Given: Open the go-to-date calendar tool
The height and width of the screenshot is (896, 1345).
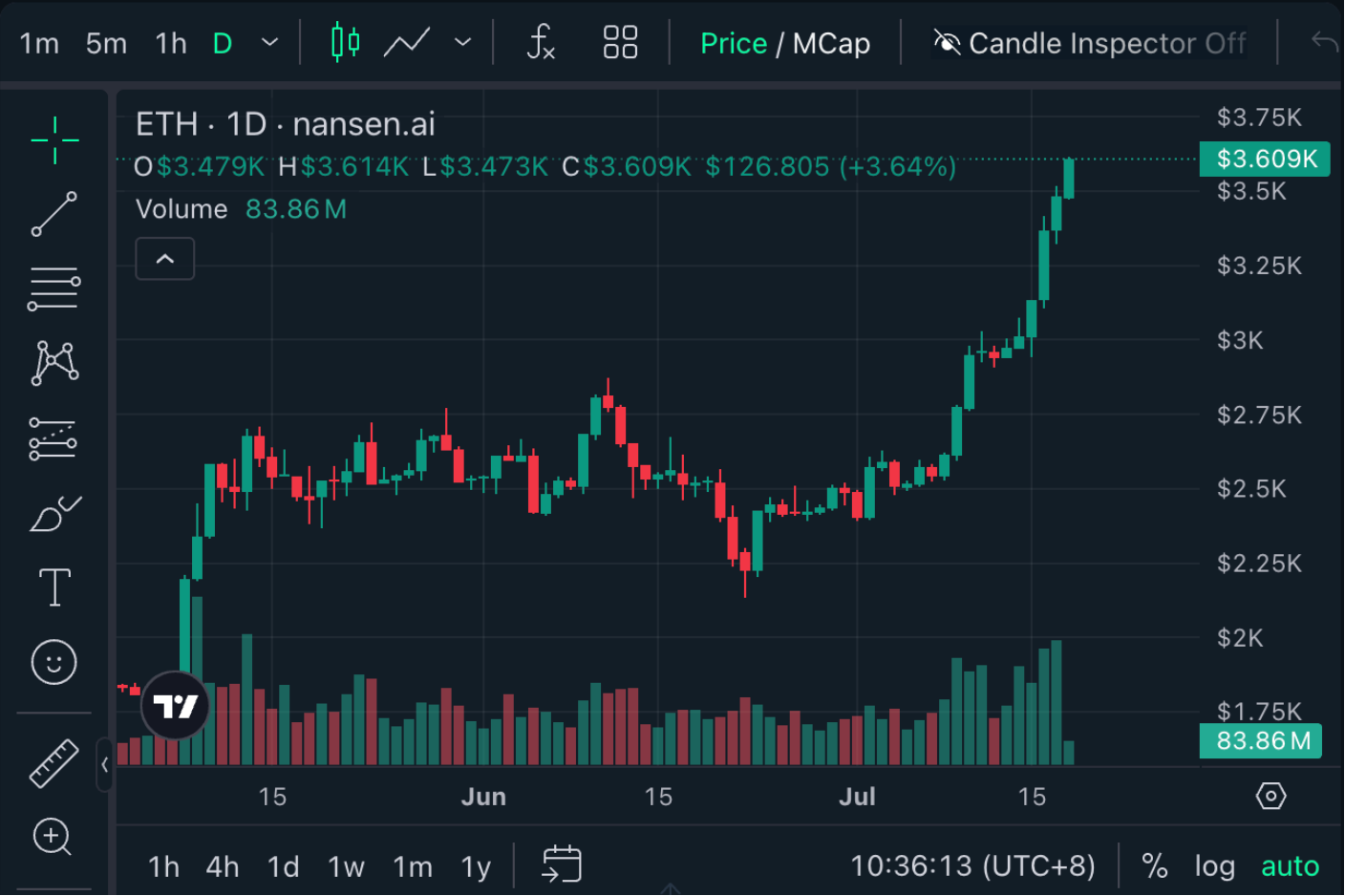Looking at the screenshot, I should pos(562,864).
